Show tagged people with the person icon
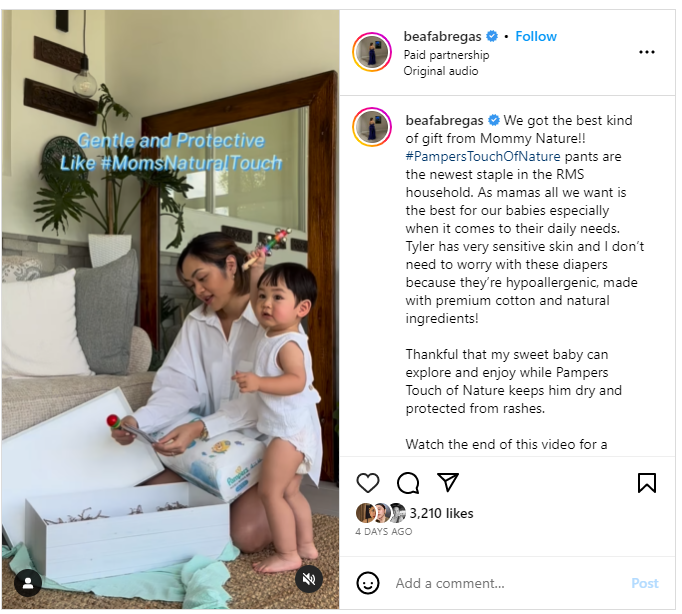 pos(28,583)
